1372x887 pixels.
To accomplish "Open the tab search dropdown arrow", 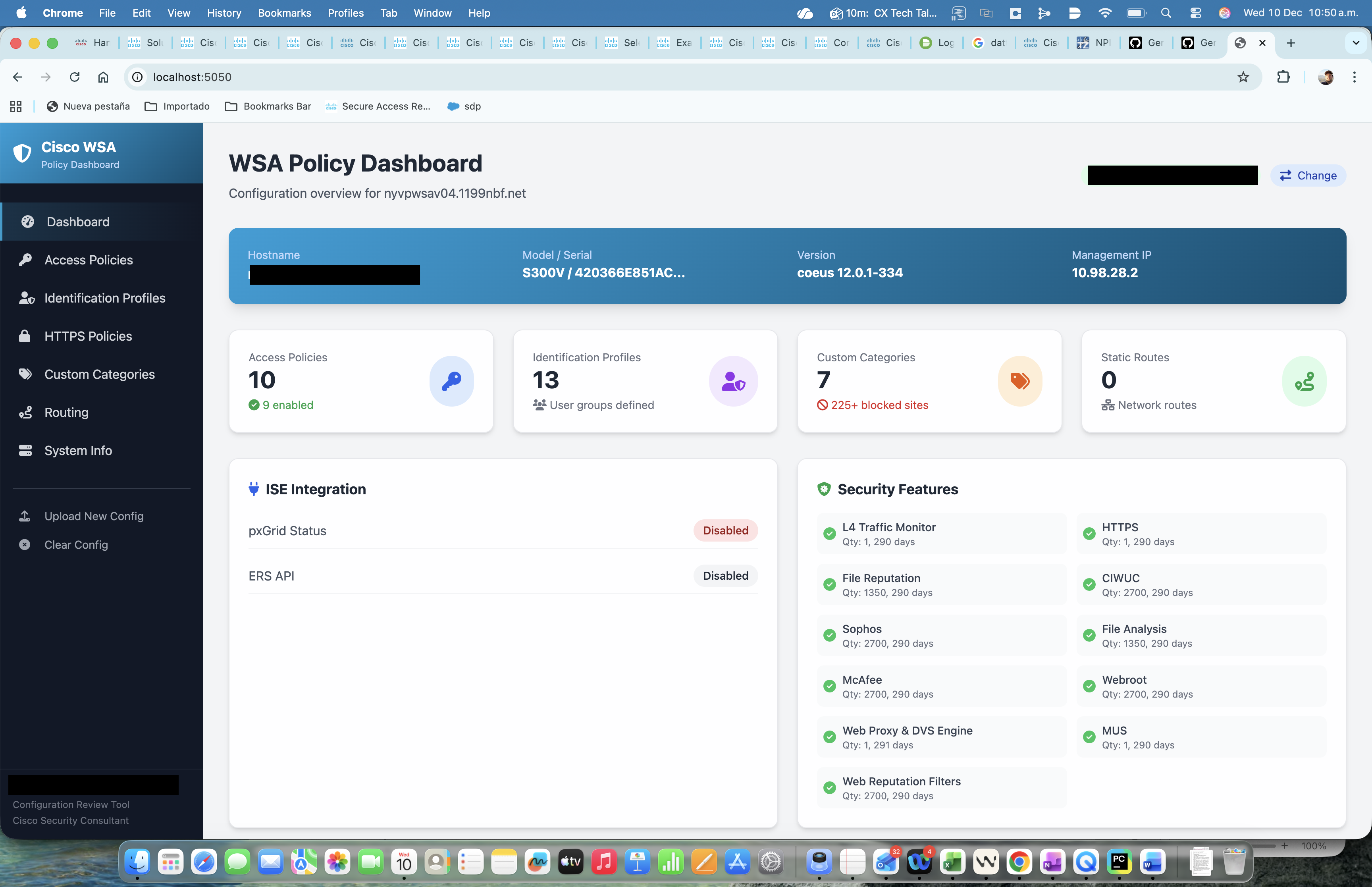I will pyautogui.click(x=1355, y=42).
